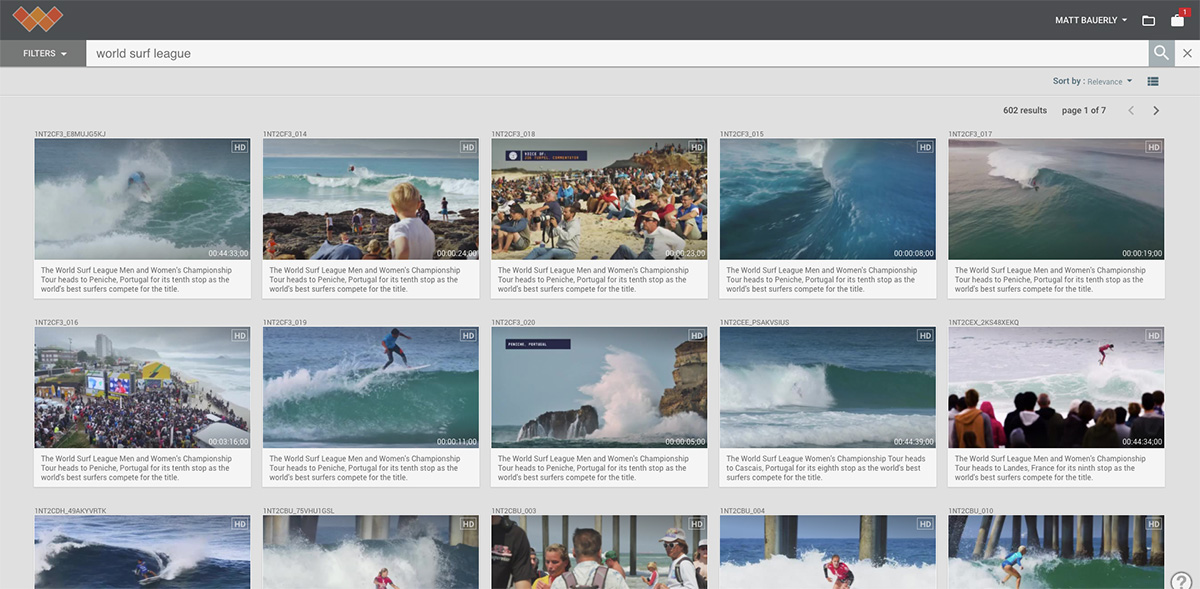Open thumbnail for clip 1NT2CF3_020
Viewport: 1200px width, 589px height.
click(599, 387)
